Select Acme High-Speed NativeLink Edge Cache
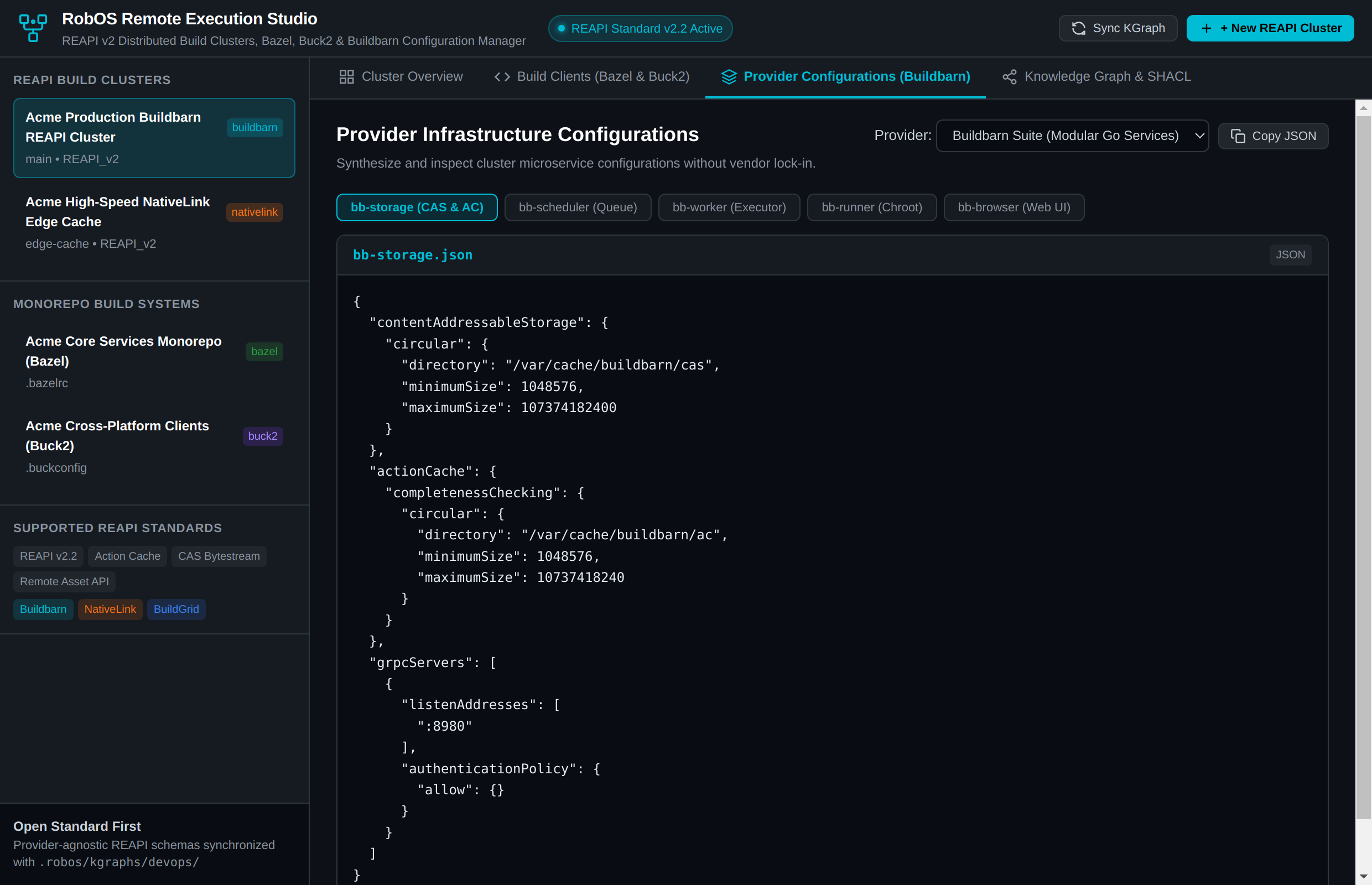Screen dimensions: 1372x885 154,222
